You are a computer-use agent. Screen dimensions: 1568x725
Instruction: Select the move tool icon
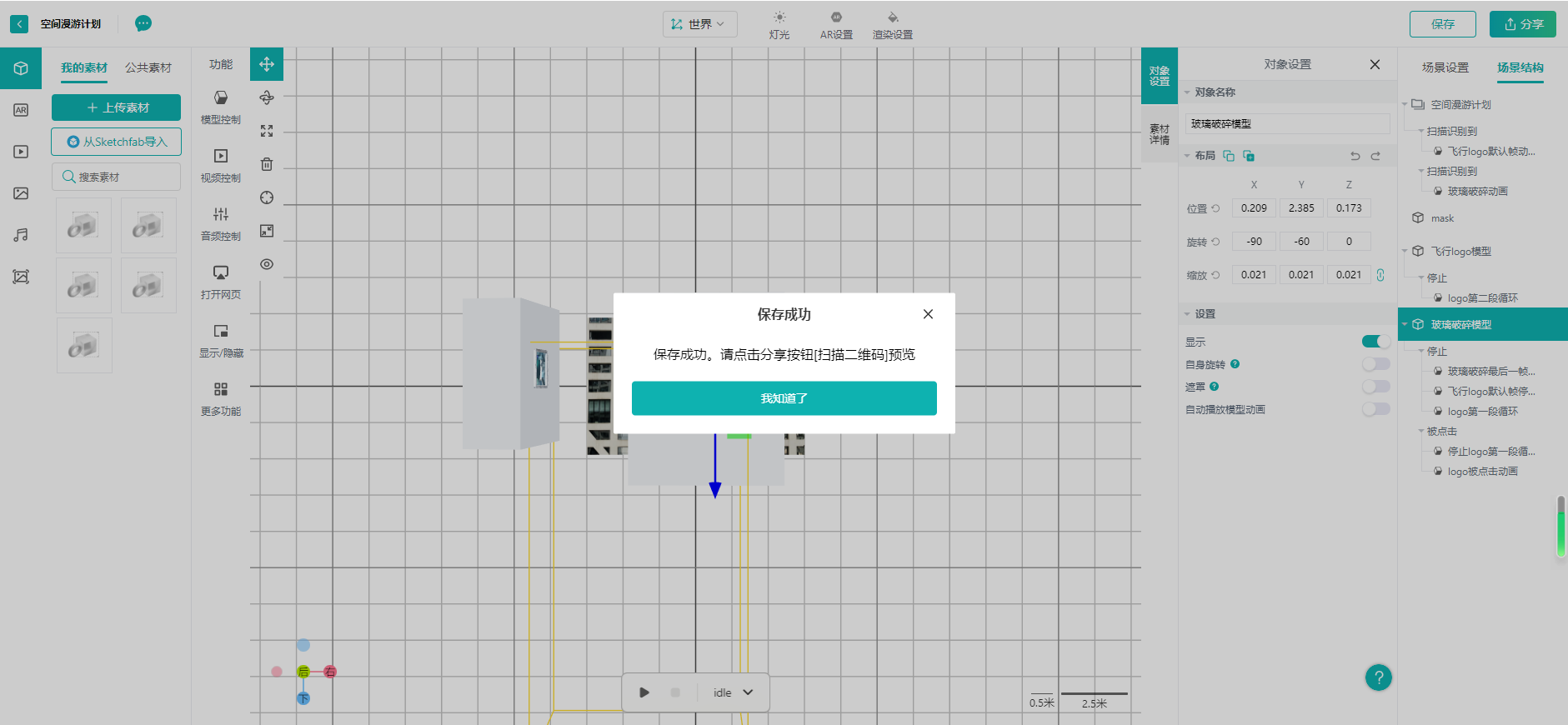coord(267,64)
